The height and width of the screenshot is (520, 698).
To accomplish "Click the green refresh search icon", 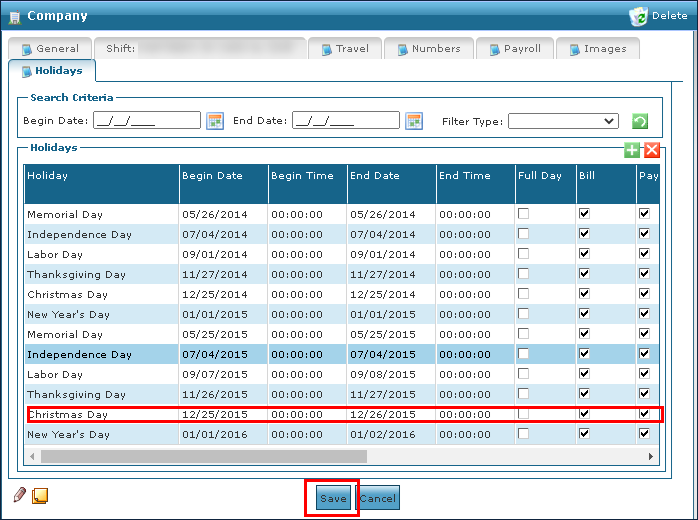I will pos(640,121).
